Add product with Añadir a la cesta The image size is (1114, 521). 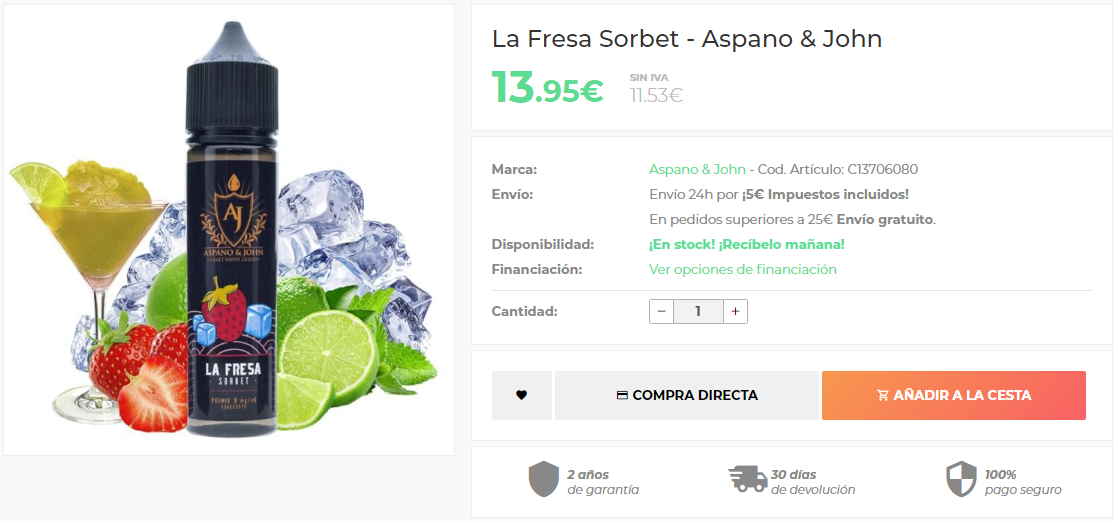tap(953, 395)
